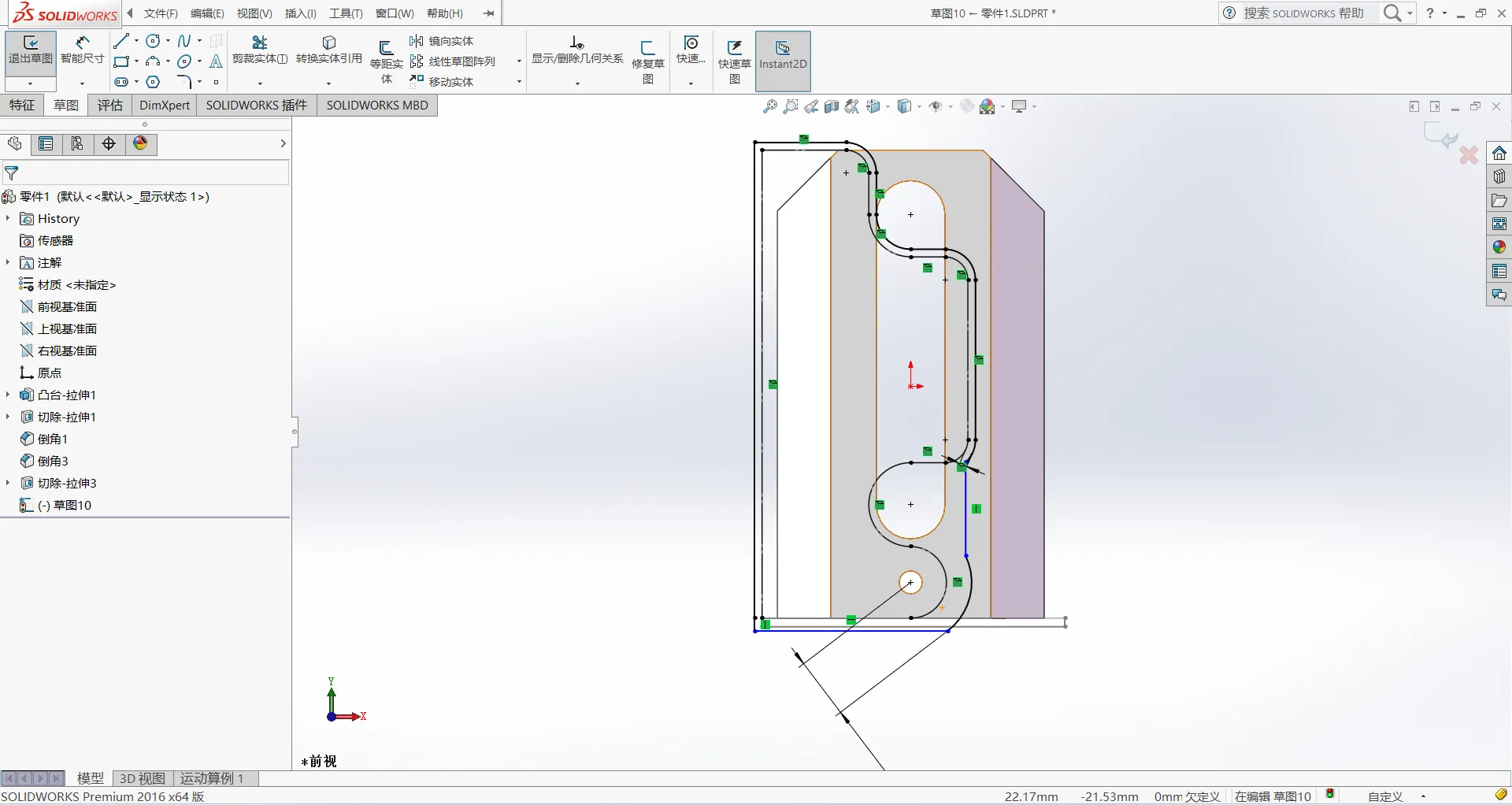Viewport: 1512px width, 805px height.
Task: Toggle the rebuild status light in status bar
Action: [1331, 795]
